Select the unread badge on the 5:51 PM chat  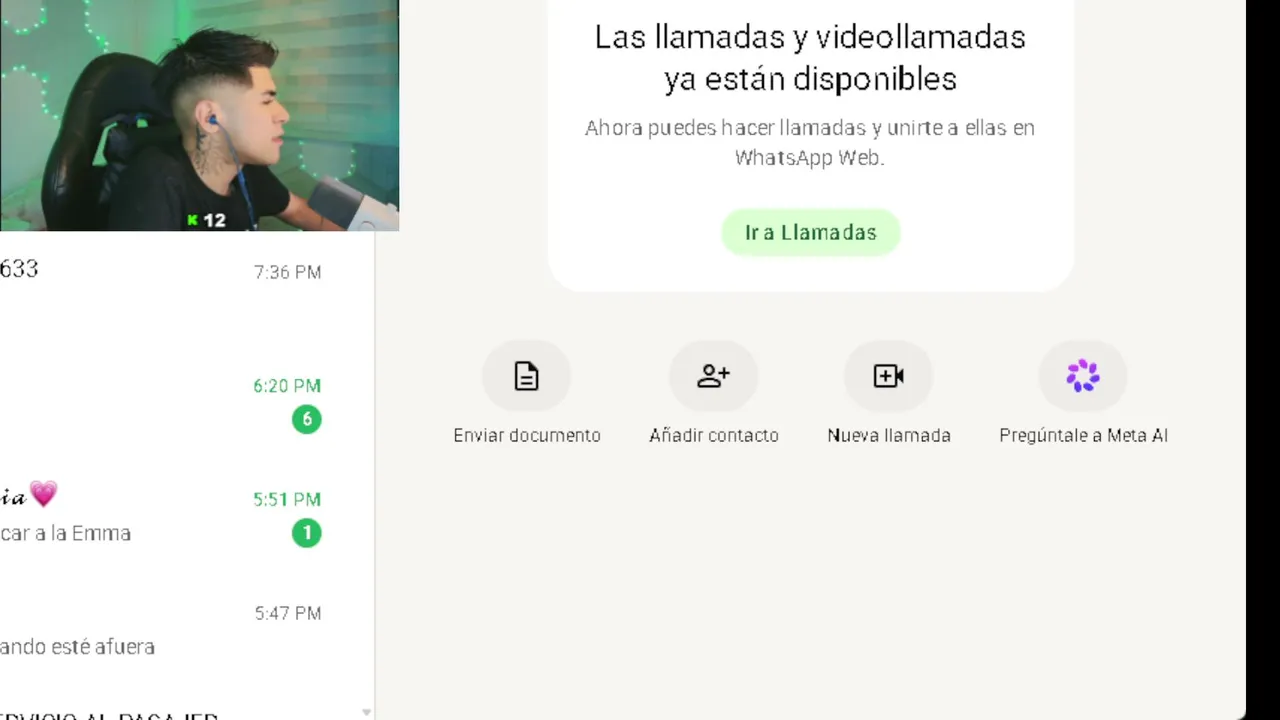pos(307,533)
